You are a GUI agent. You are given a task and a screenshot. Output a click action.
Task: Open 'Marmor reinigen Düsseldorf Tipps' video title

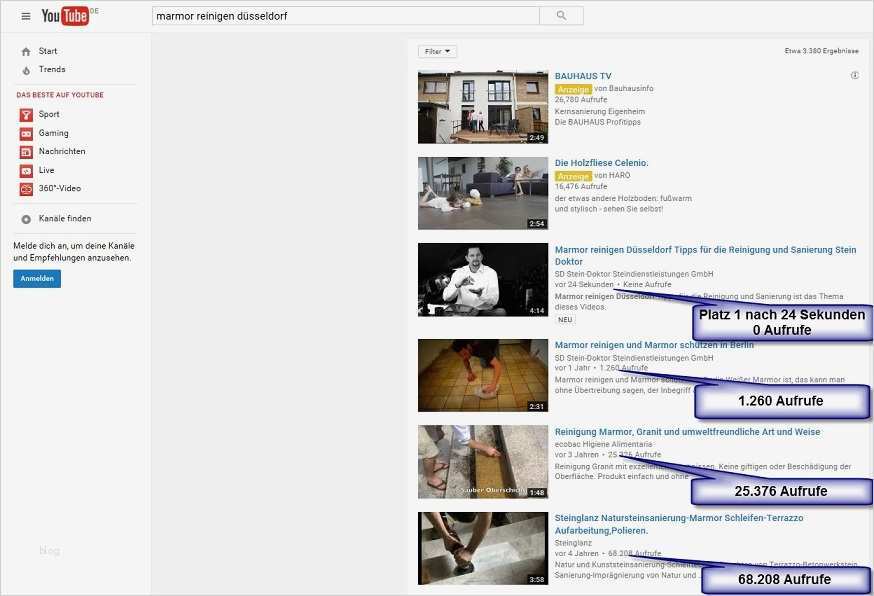click(705, 255)
